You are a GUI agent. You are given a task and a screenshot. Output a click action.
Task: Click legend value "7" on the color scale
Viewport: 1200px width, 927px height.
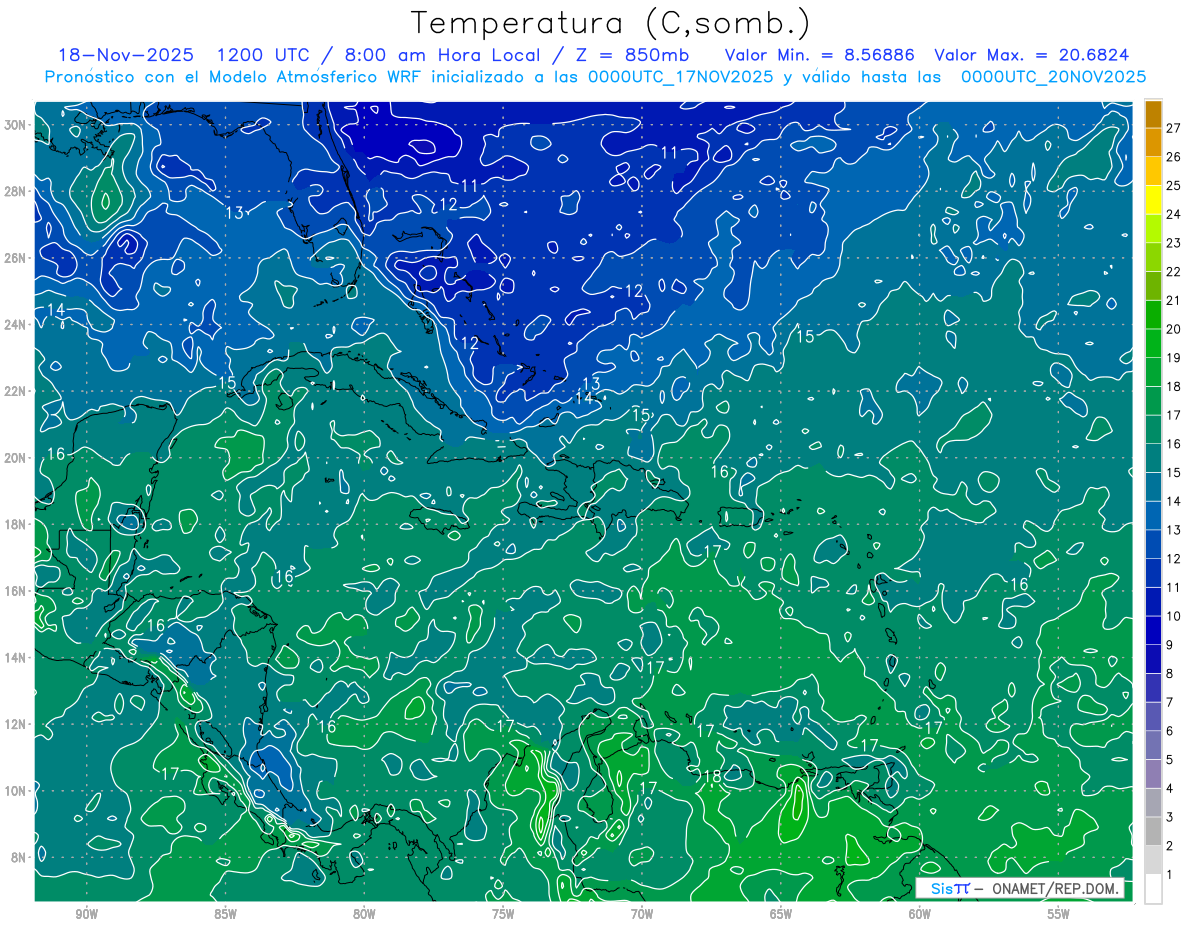point(1170,702)
